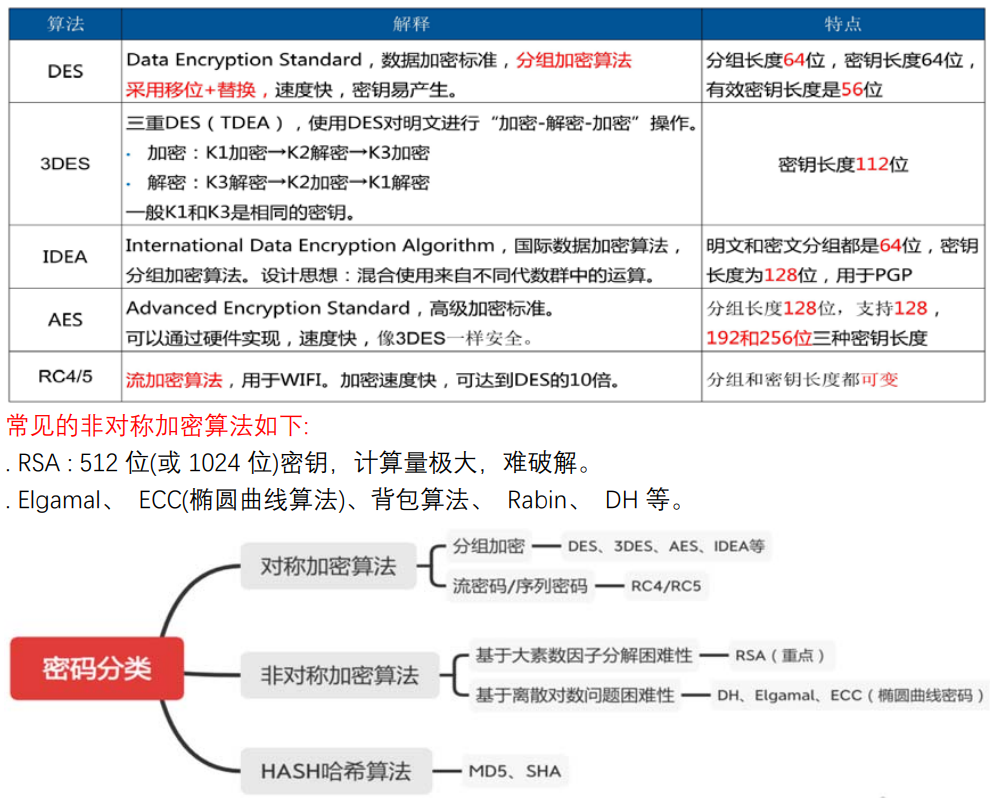Screen dimensions: 997x798
Task: Click the 3DES algorithm name cell
Action: coord(65,163)
